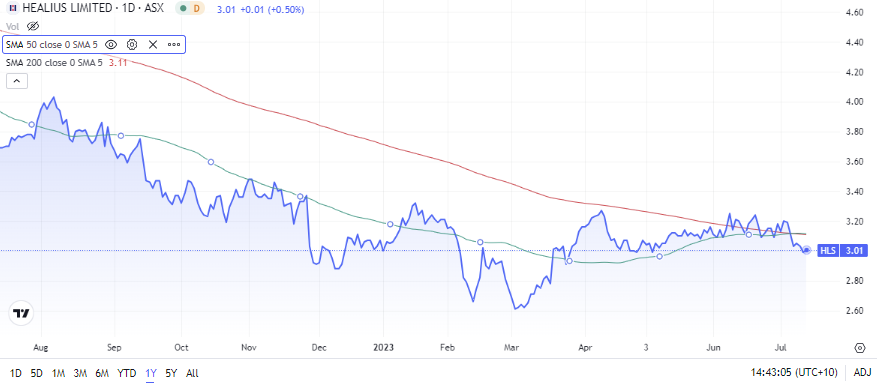This screenshot has width=877, height=385.
Task: Click the orange D data status badge
Action: click(197, 10)
